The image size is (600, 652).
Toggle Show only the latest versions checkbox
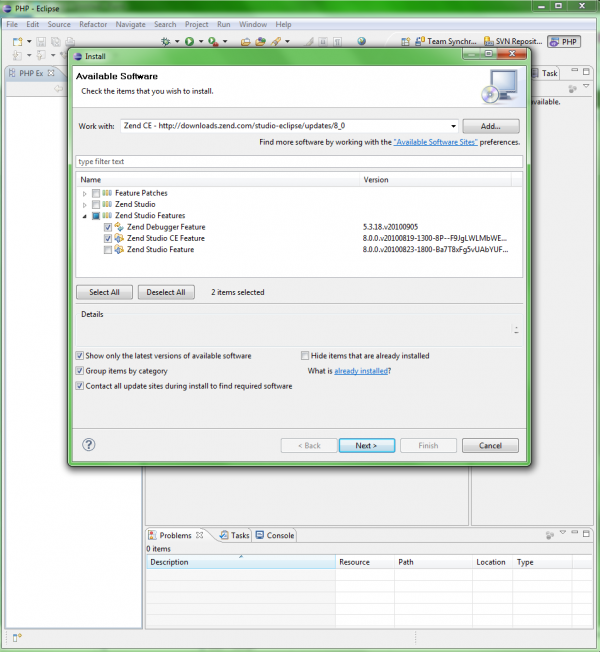[x=79, y=356]
